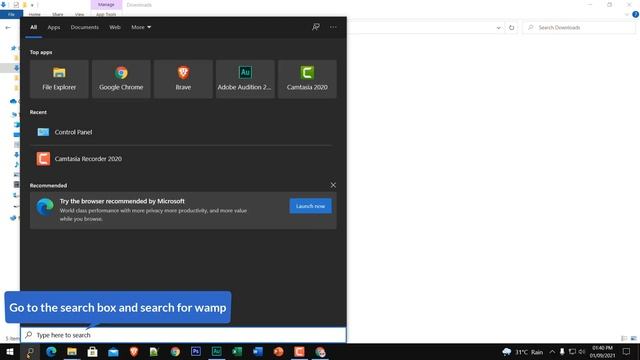Viewport: 640px width, 360px height.
Task: Click the Microsoft Edge logo in Recommended
Action: coord(45,207)
